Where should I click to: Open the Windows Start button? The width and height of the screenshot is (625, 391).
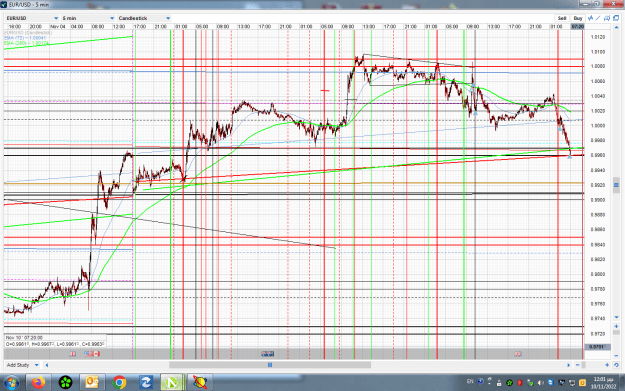pos(11,383)
